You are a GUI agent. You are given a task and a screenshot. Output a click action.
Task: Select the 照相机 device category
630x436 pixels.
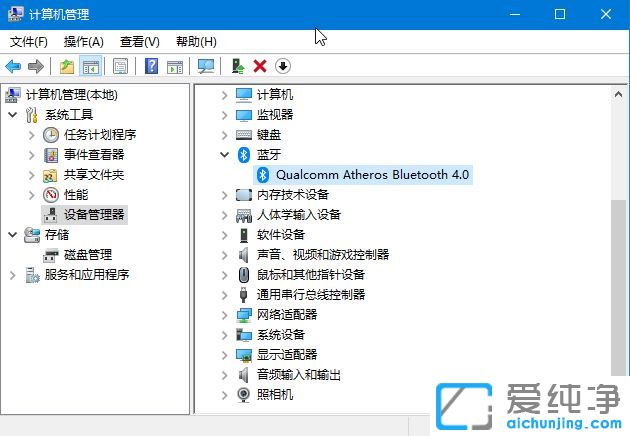tap(275, 395)
